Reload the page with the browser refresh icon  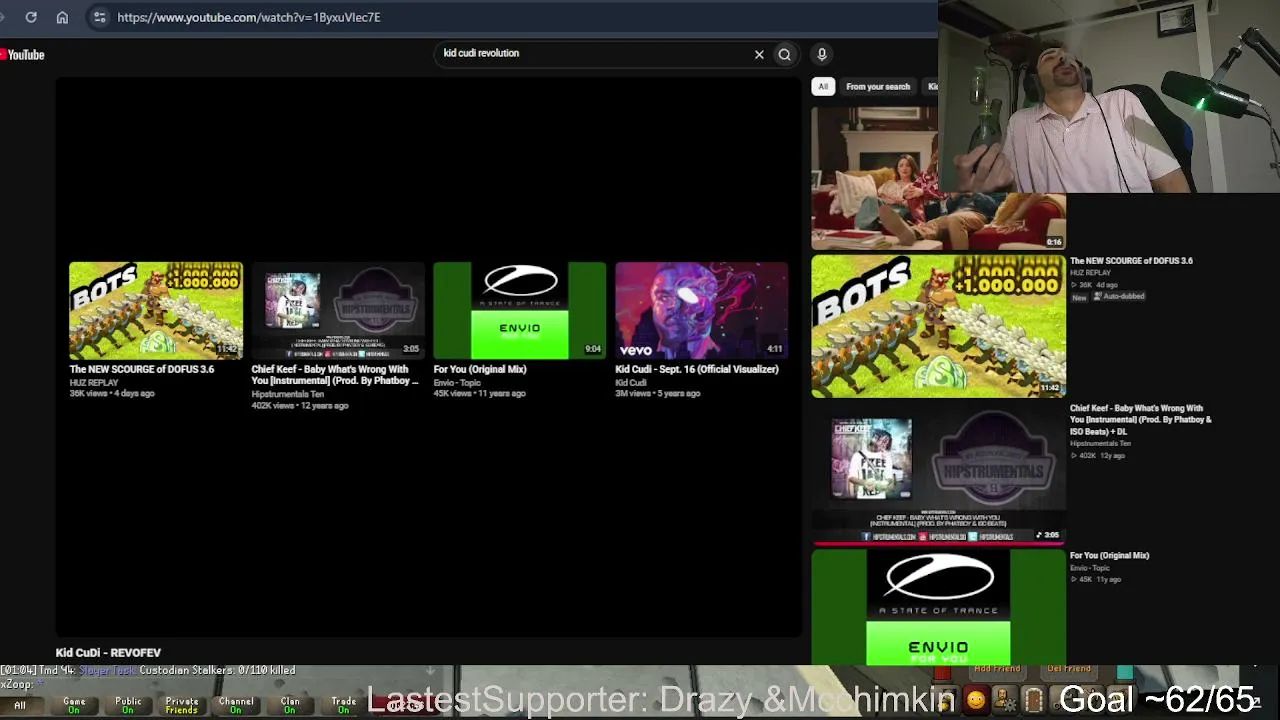(x=31, y=17)
